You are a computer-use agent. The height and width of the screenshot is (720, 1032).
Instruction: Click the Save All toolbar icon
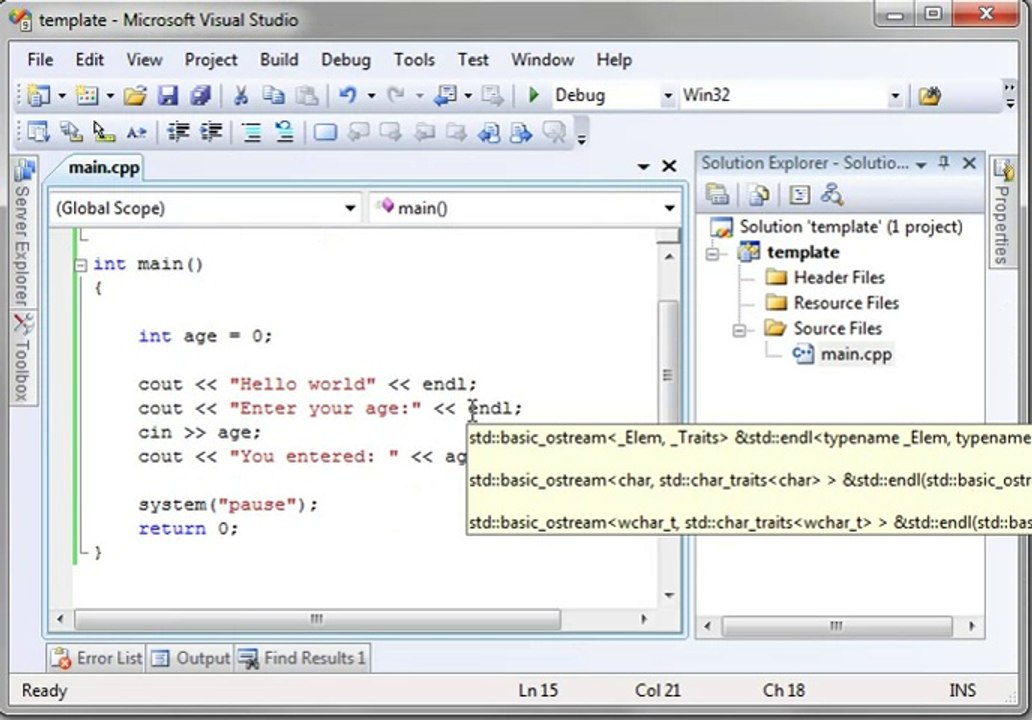click(200, 96)
